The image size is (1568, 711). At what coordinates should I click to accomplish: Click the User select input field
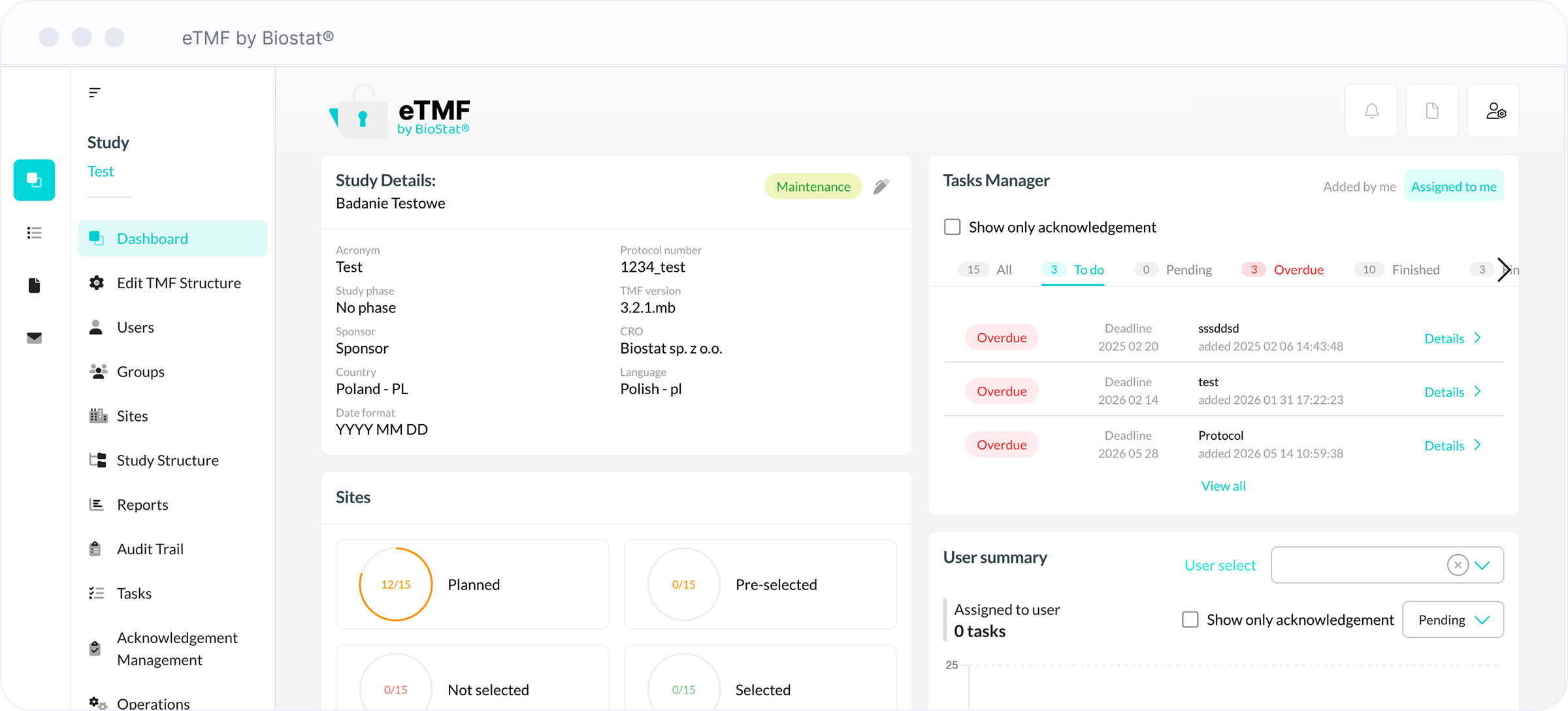[1387, 565]
